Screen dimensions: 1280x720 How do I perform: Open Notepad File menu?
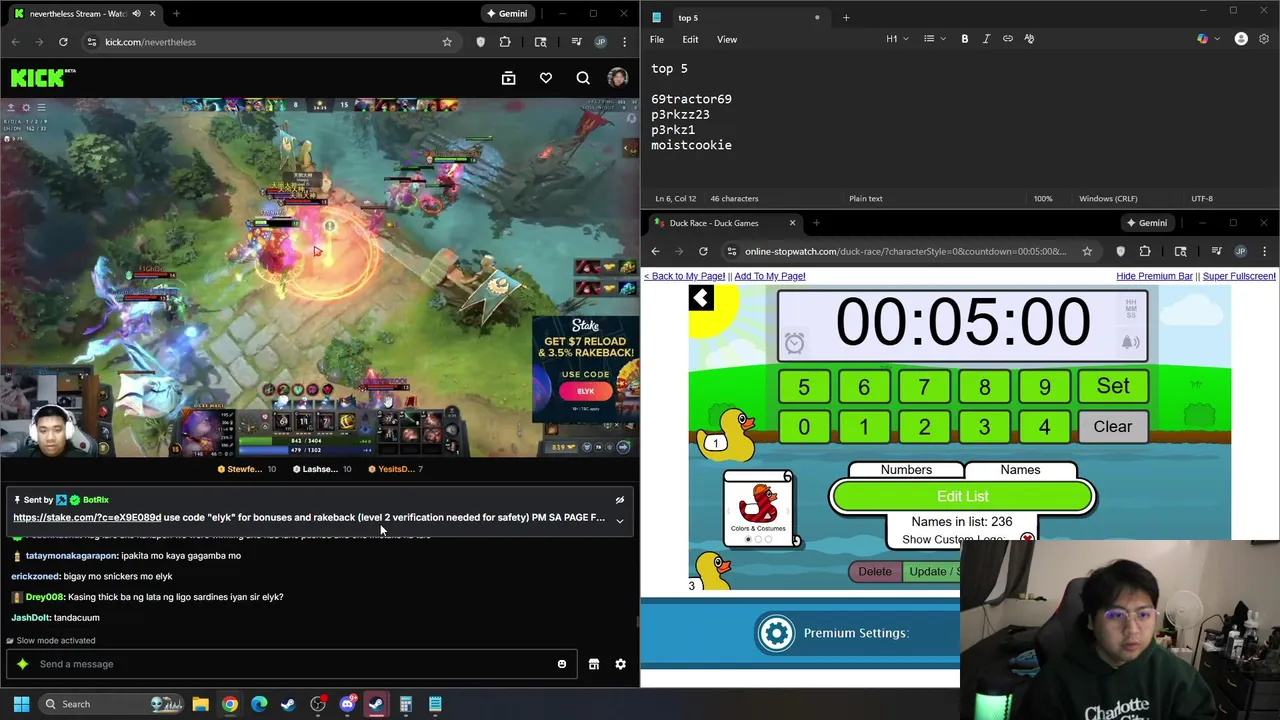pyautogui.click(x=657, y=39)
